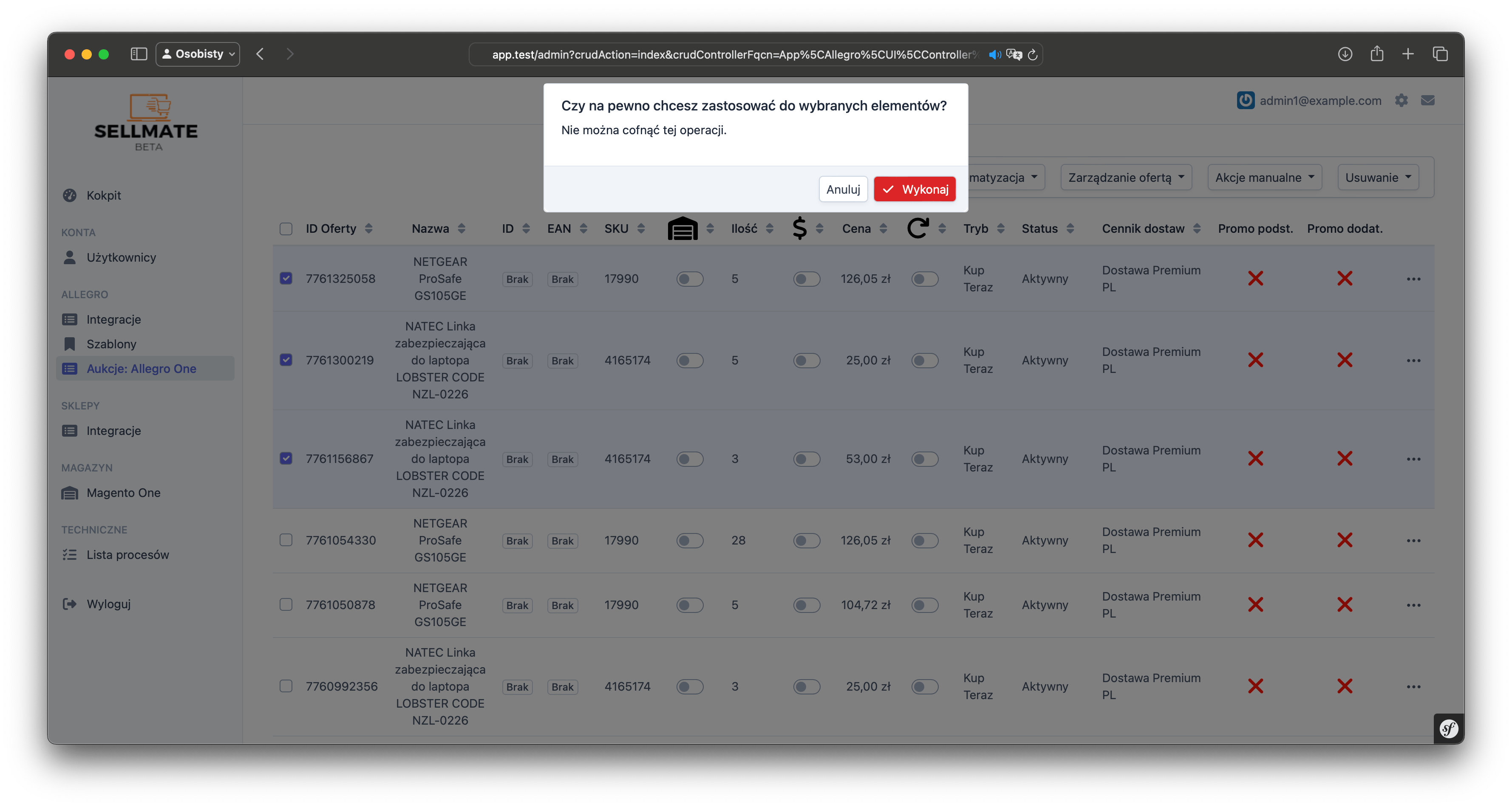Click Safari share icon
Screen dimensions: 1512x807
coord(1376,54)
